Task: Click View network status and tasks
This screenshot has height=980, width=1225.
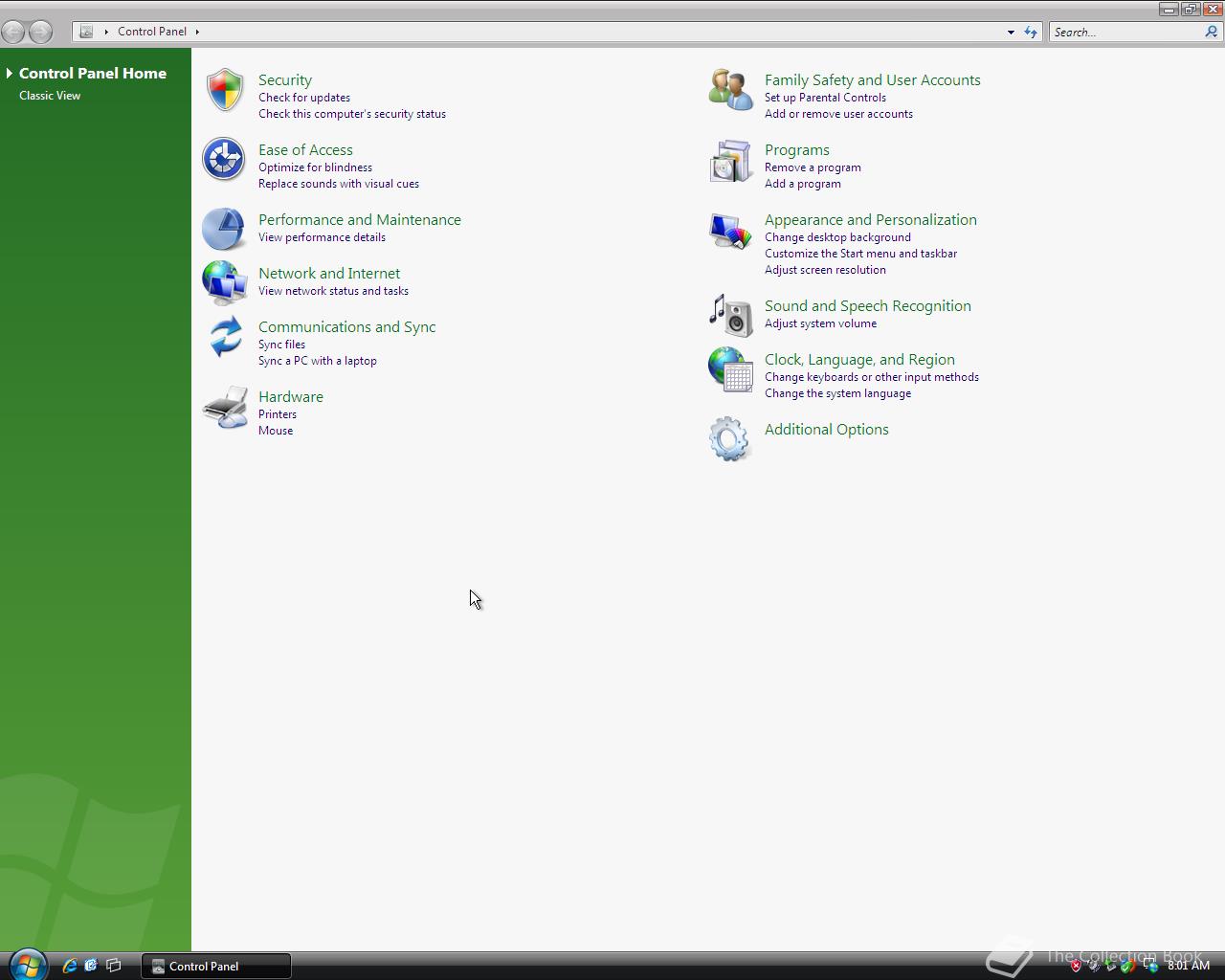Action: coord(333,291)
